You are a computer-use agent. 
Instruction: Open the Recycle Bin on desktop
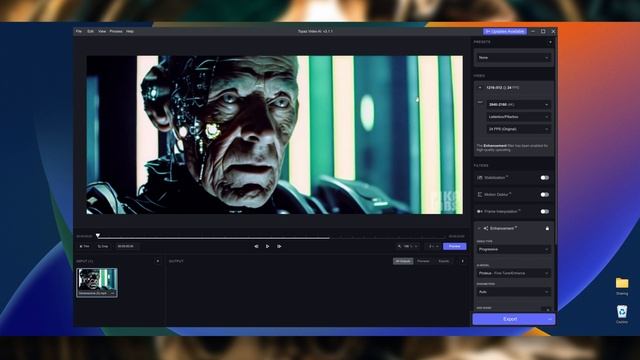[622, 314]
